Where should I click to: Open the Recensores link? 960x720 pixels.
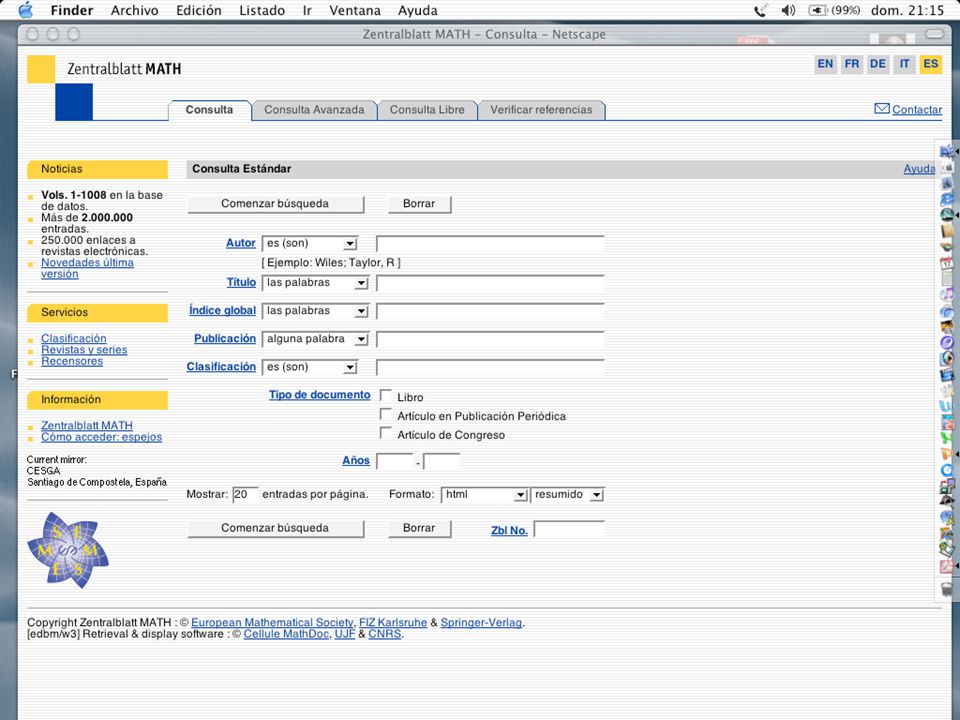coord(72,361)
